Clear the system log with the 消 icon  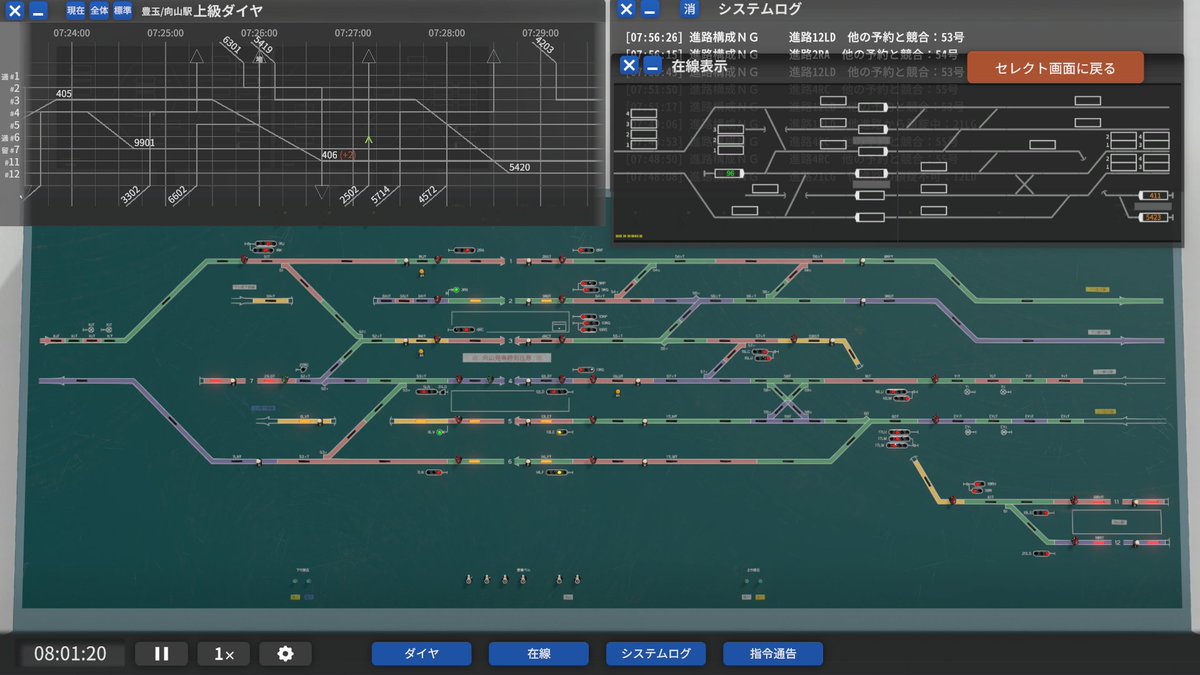pos(688,9)
